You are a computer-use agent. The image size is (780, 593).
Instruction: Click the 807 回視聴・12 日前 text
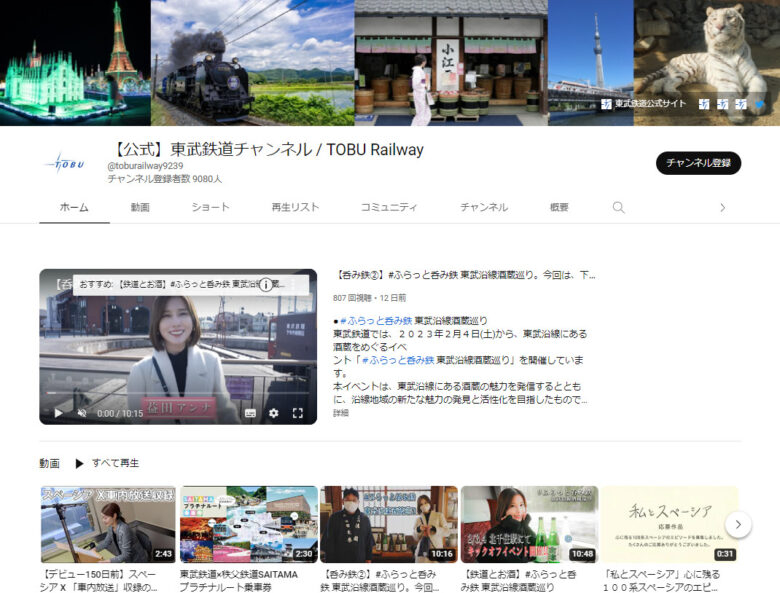(x=370, y=297)
